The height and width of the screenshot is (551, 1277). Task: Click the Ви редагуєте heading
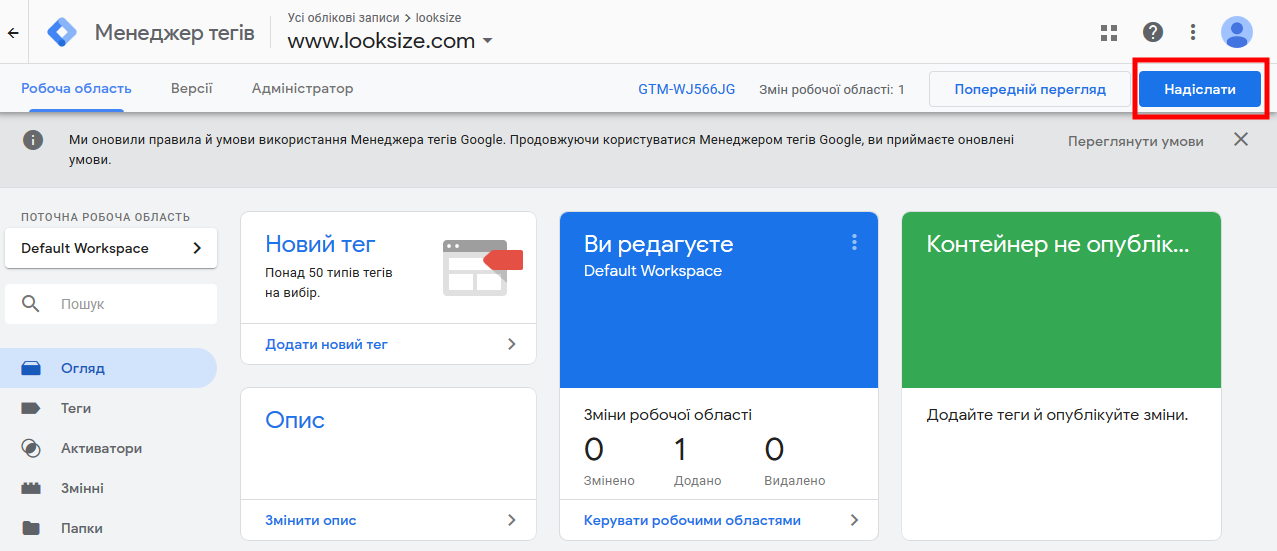659,244
